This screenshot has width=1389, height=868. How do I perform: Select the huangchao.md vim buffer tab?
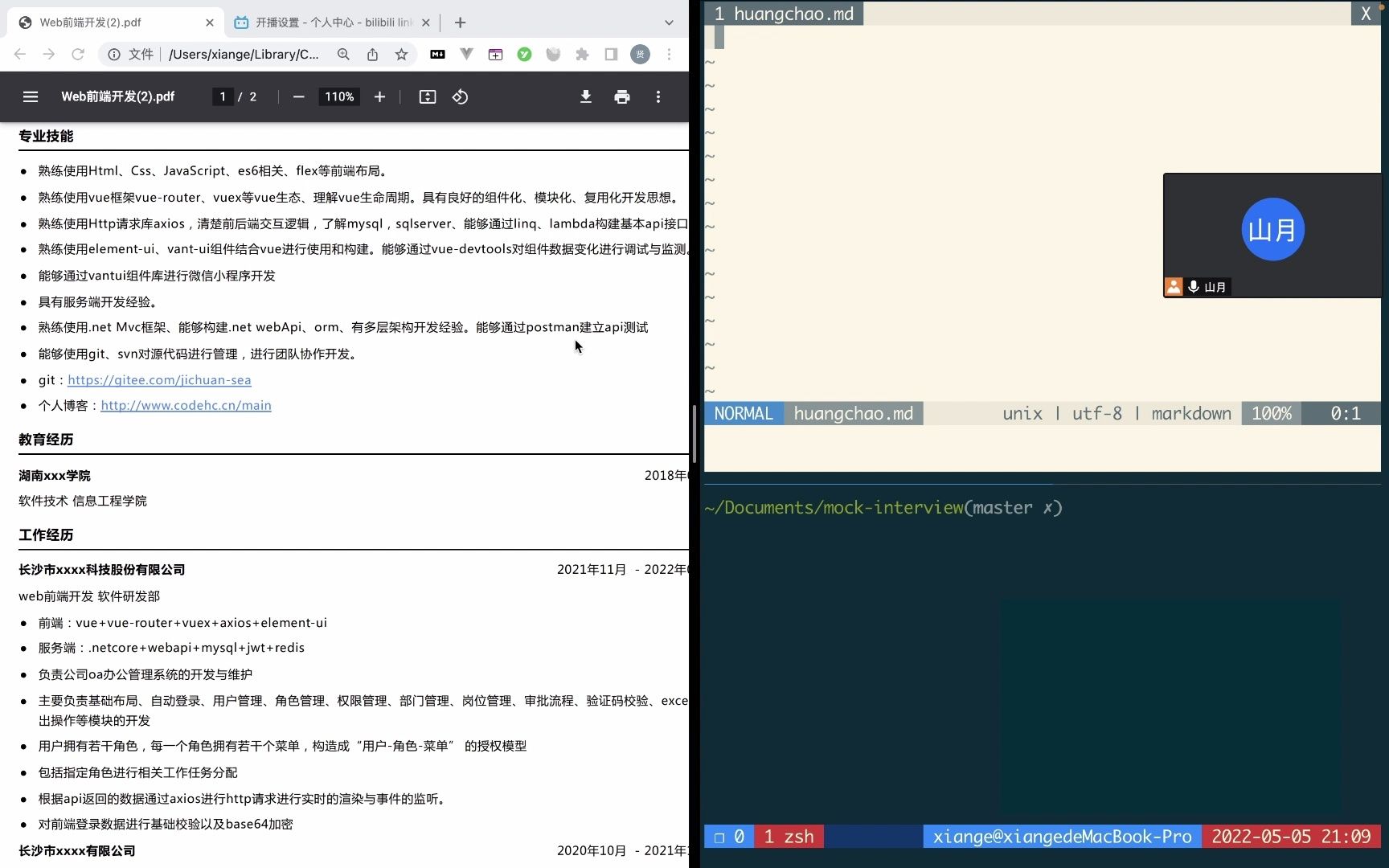coord(784,14)
